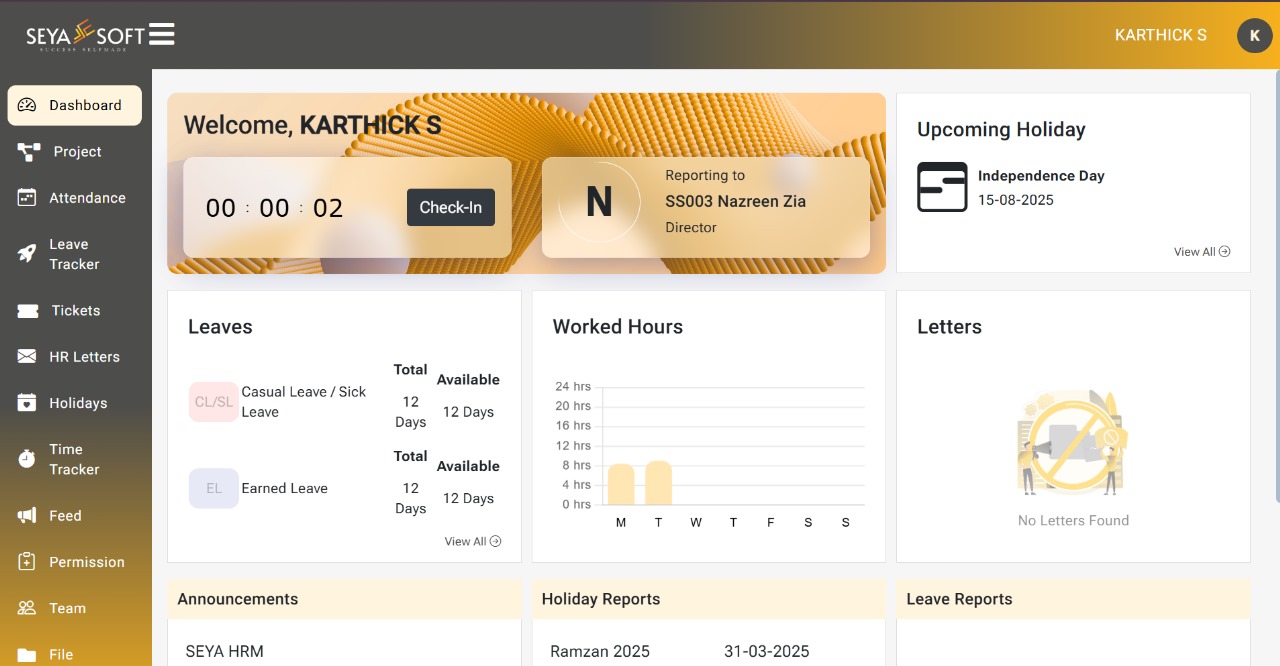
Task: Click the Team people icon
Action: coord(27,608)
